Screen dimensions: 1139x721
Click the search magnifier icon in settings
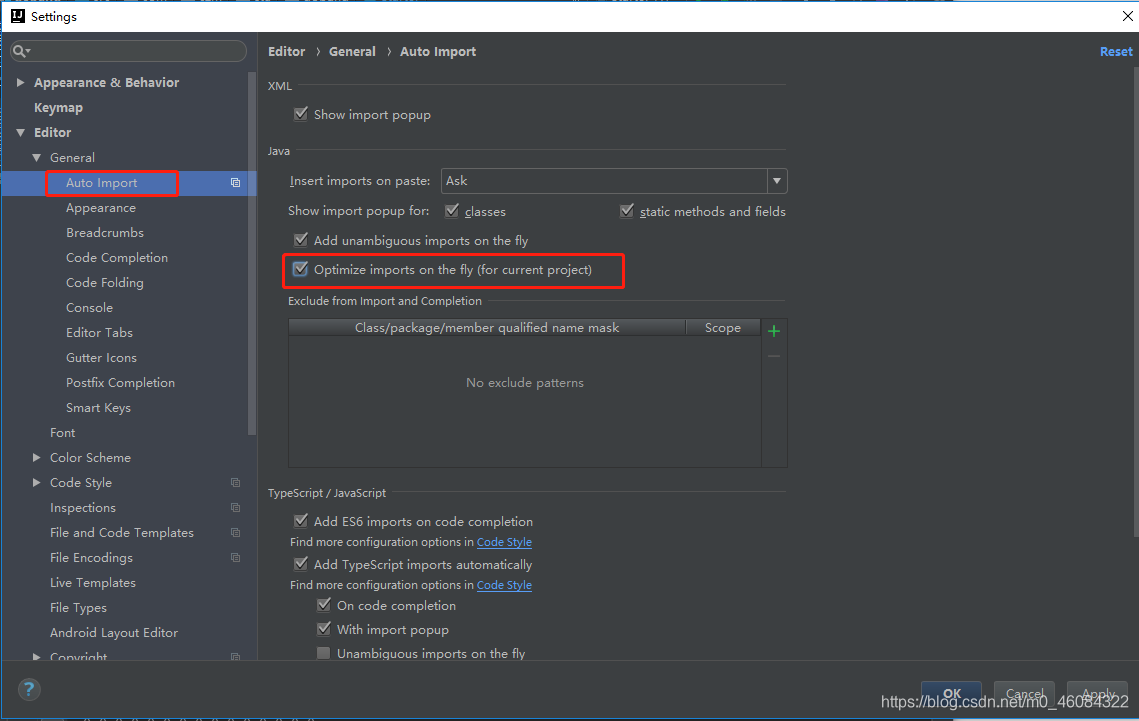click(x=21, y=51)
